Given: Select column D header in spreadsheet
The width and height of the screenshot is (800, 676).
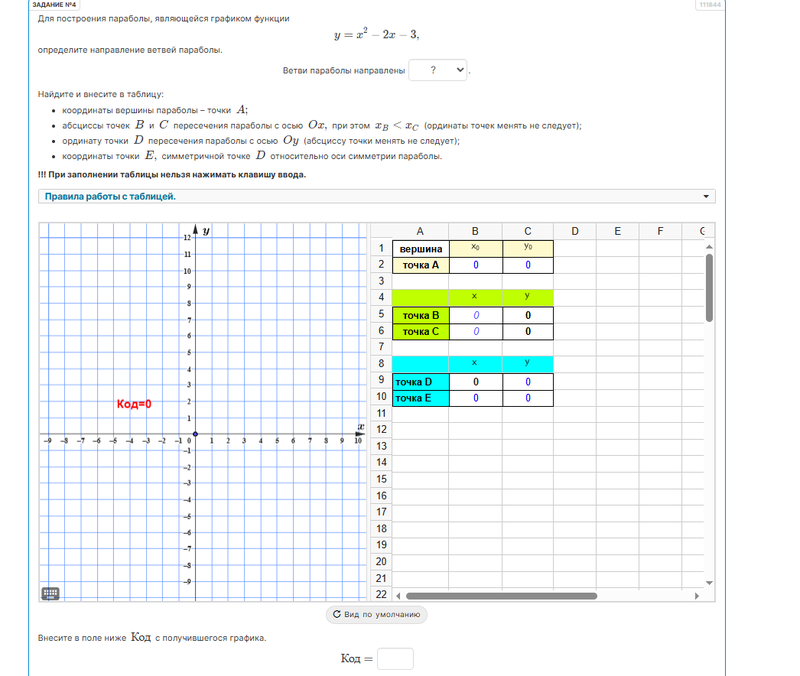Looking at the screenshot, I should pos(574,231).
